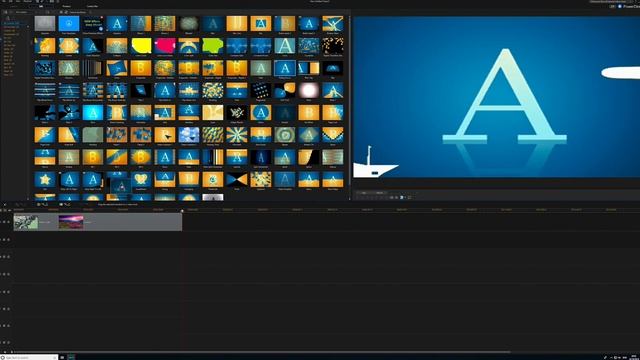Select the radial sunburst transition thumbnail
Image resolution: width=640 pixels, height=360 pixels.
(237, 135)
